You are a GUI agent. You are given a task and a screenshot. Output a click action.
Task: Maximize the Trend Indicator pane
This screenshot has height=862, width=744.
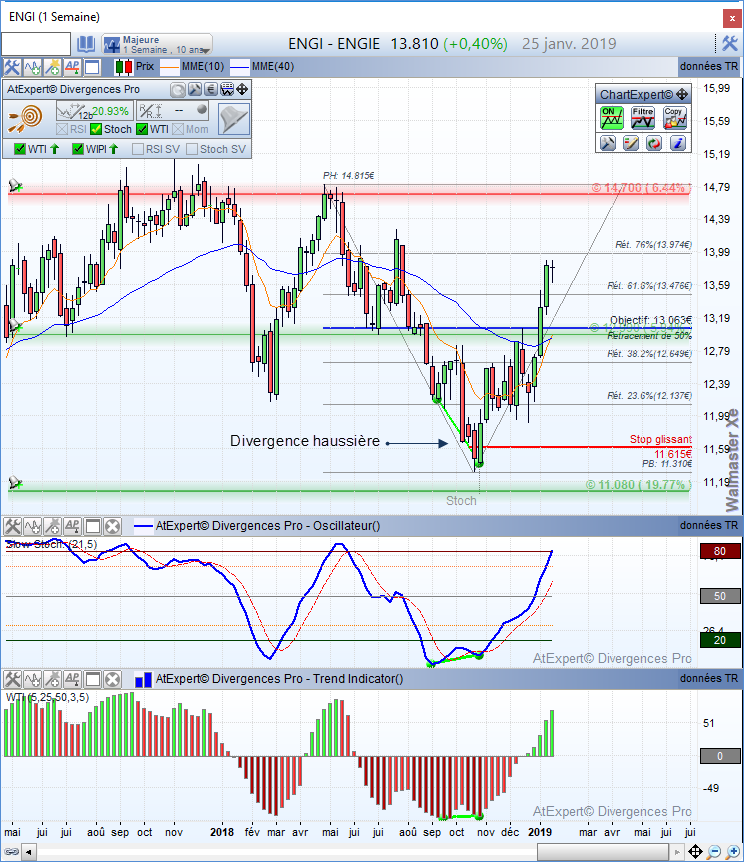pyautogui.click(x=92, y=679)
